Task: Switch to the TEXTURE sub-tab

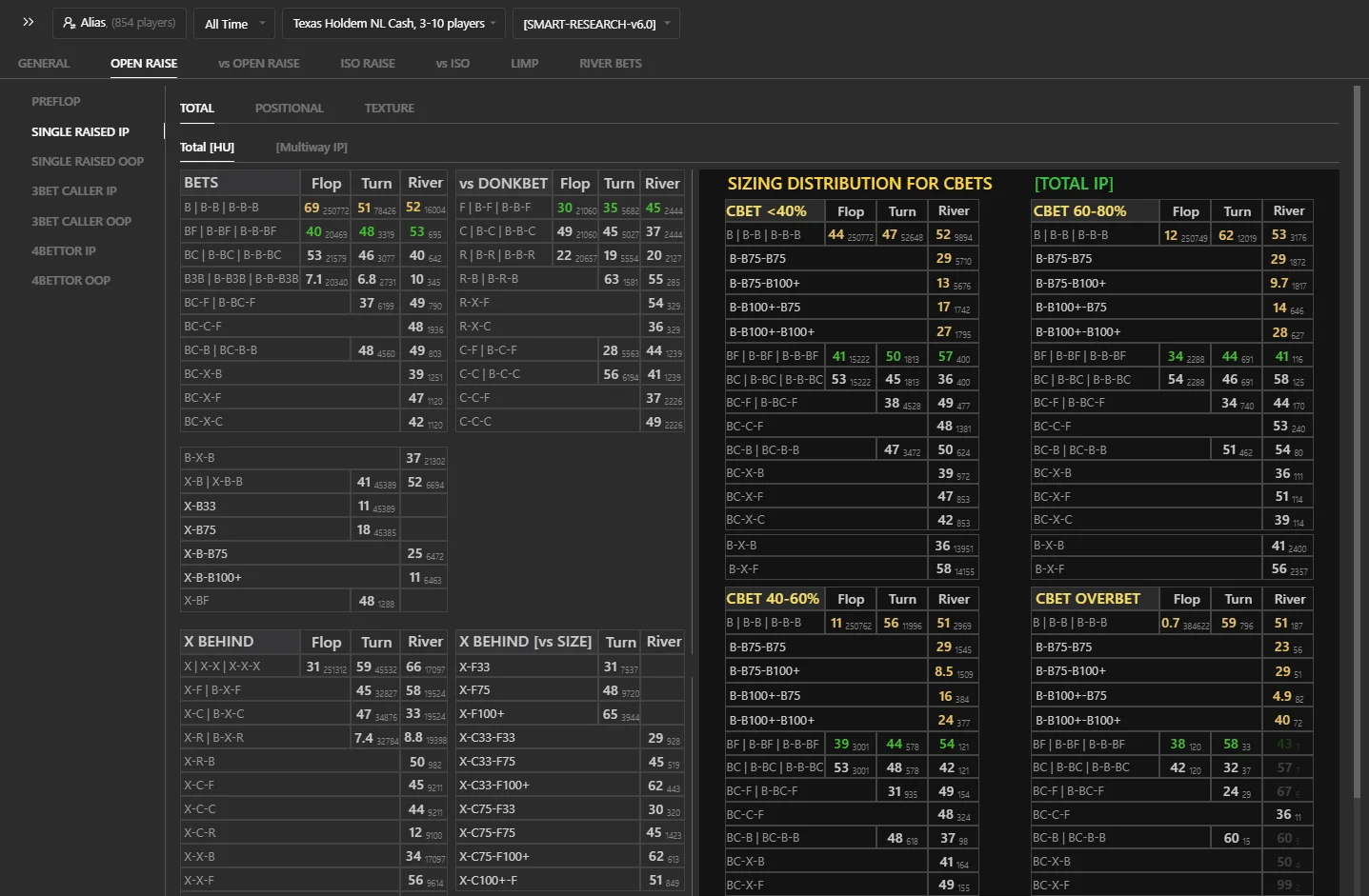Action: (x=390, y=109)
